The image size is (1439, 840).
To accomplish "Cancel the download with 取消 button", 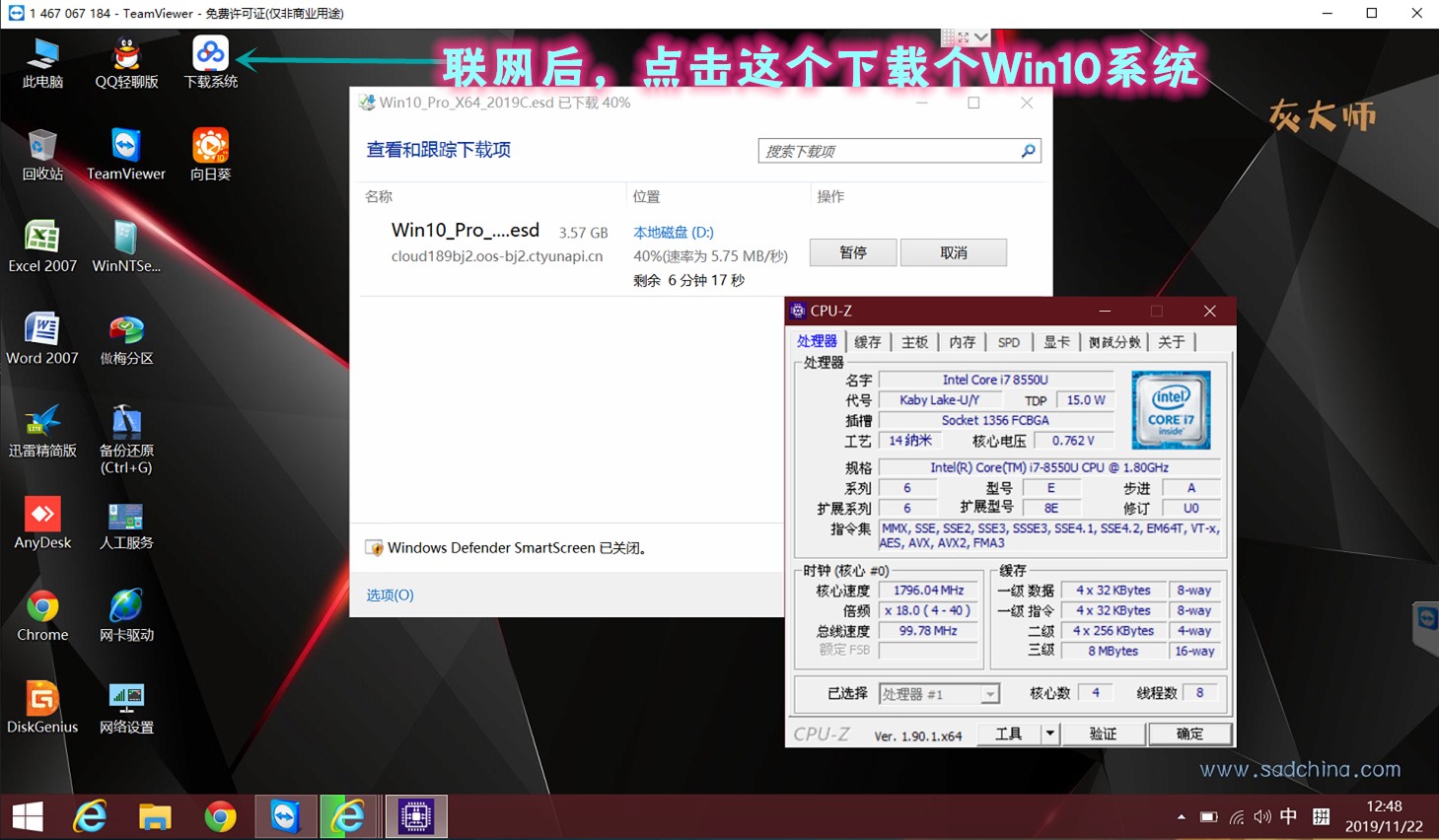I will pyautogui.click(x=954, y=252).
